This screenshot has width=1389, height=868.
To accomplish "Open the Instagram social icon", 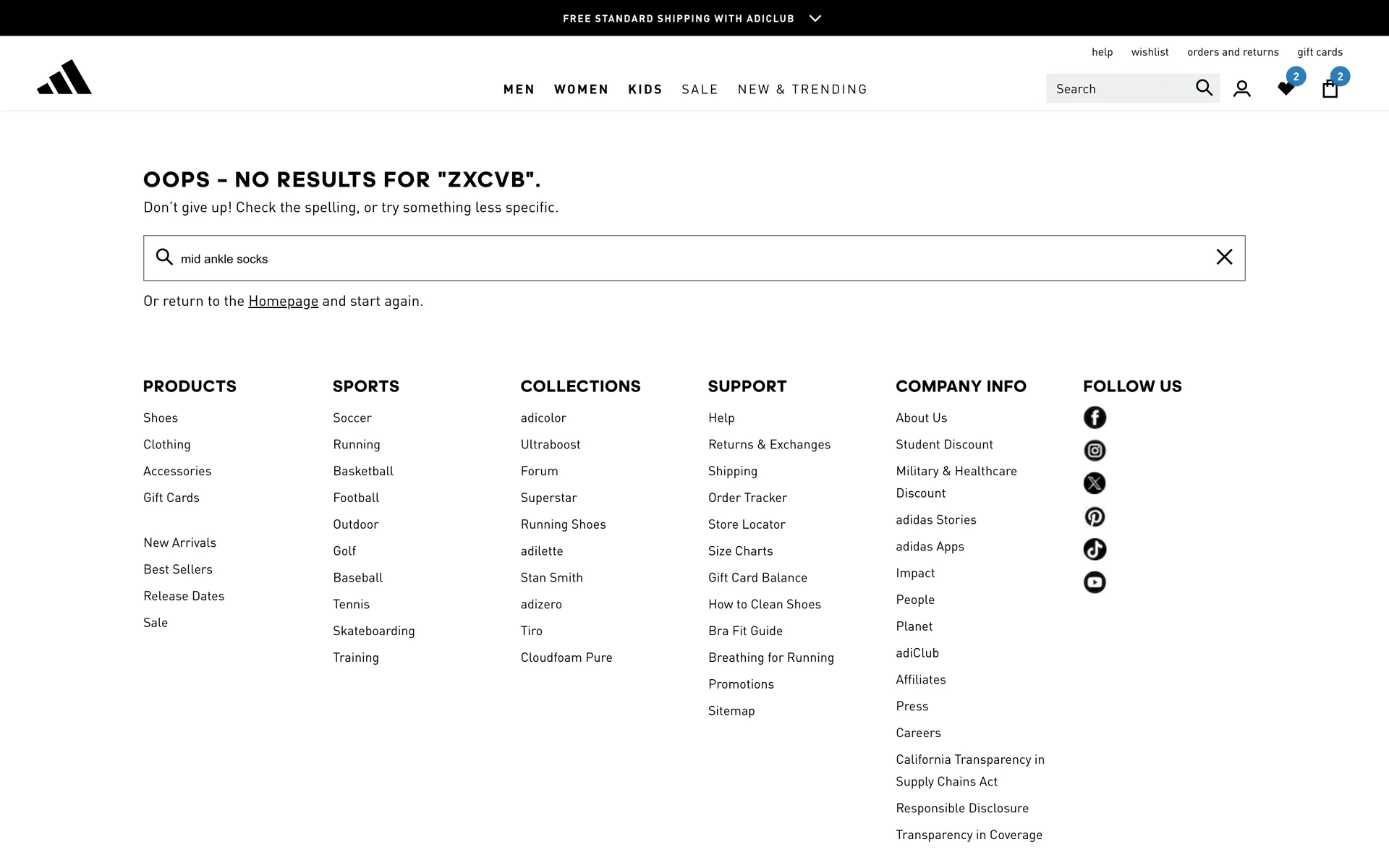I will click(x=1095, y=450).
